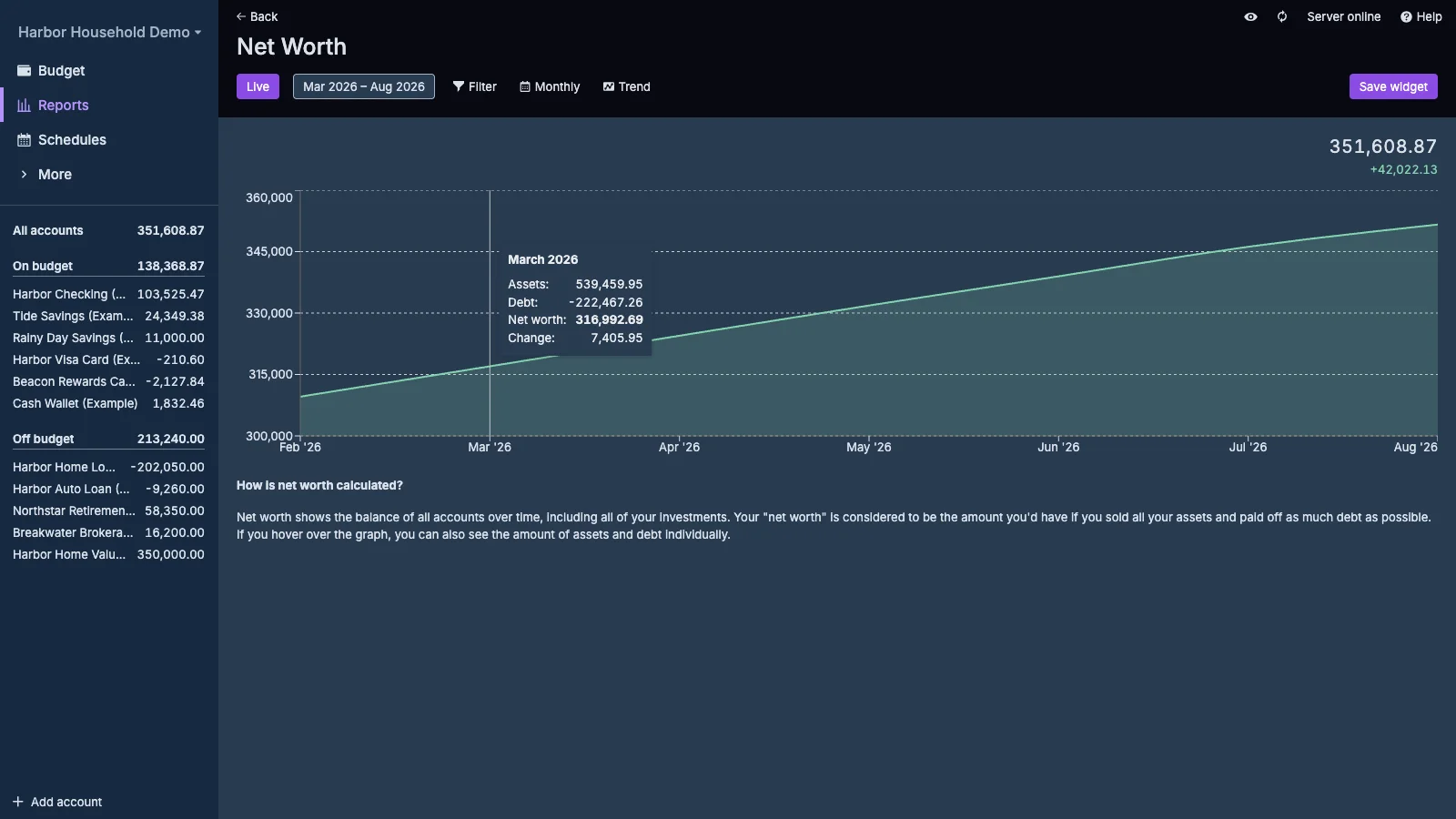Select Off budget accounts group
The width and height of the screenshot is (1456, 819).
(x=108, y=439)
